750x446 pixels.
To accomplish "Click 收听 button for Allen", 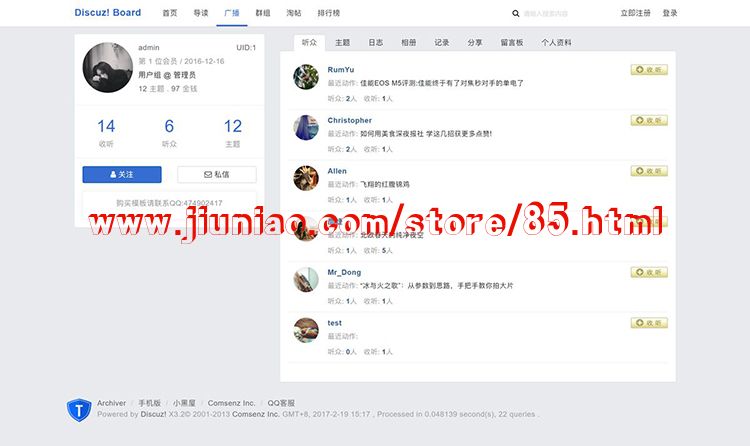I will click(649, 171).
